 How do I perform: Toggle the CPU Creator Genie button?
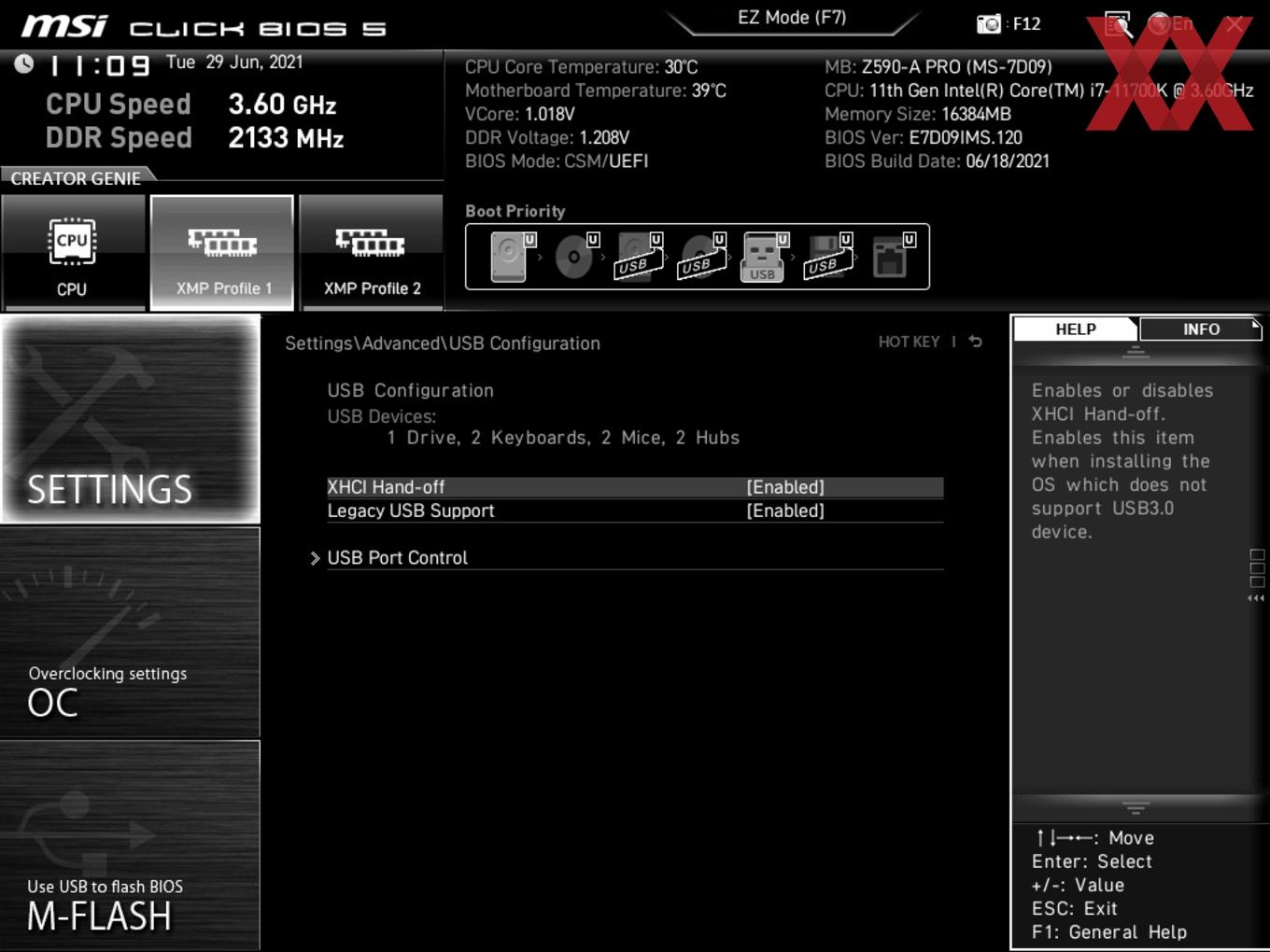click(72, 252)
